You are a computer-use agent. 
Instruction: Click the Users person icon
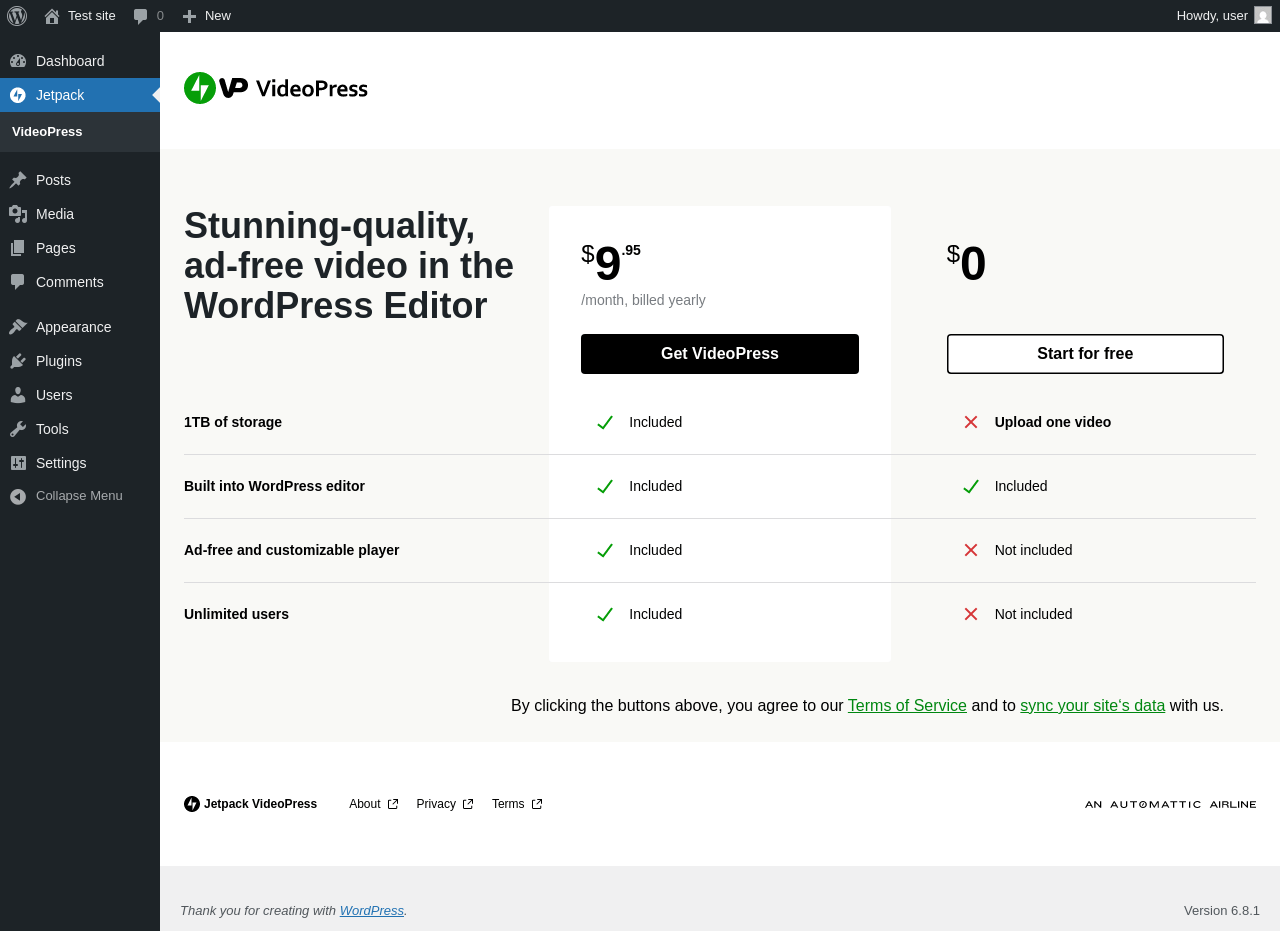pos(18,395)
